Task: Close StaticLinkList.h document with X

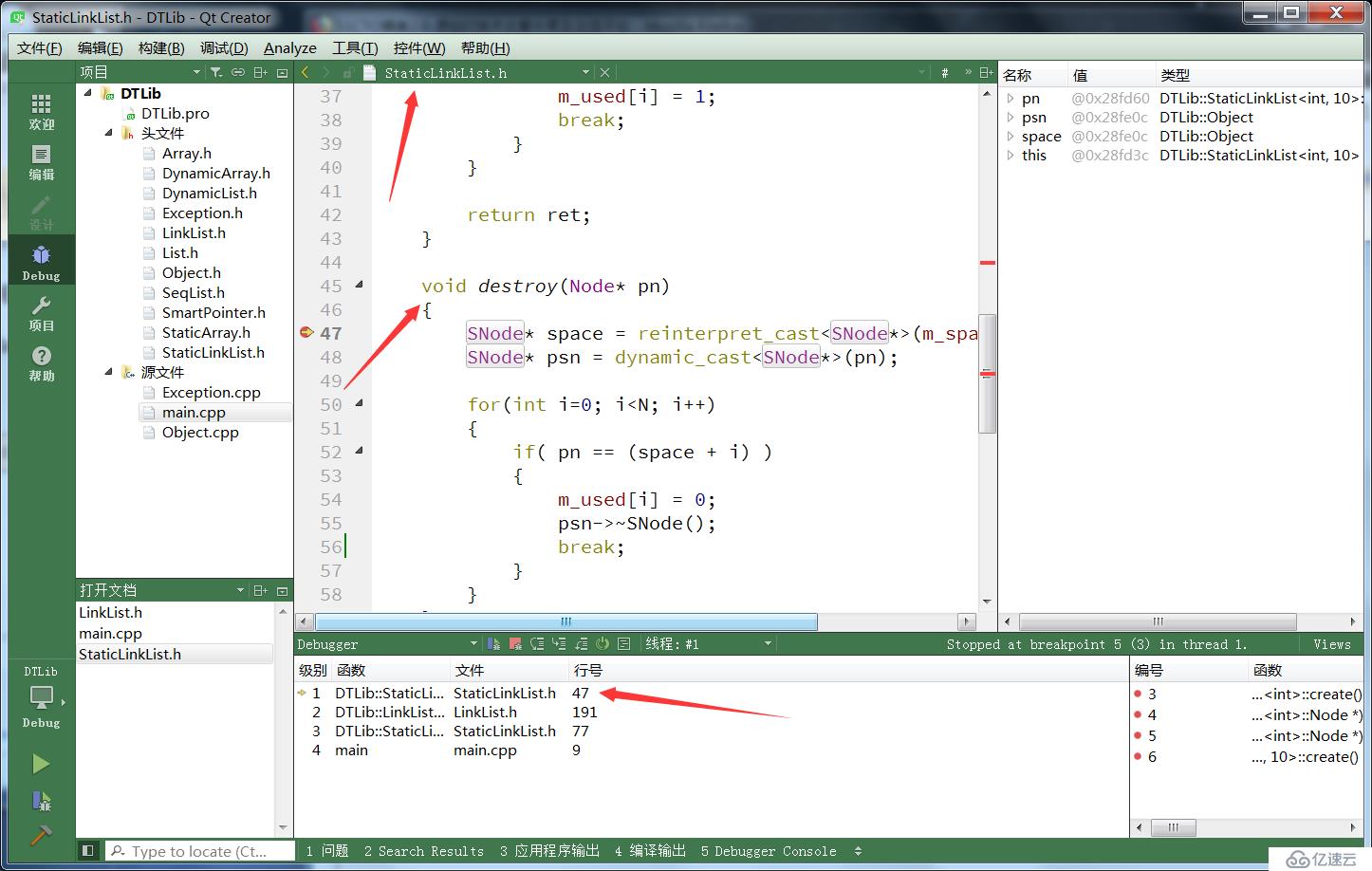Action: tap(604, 72)
